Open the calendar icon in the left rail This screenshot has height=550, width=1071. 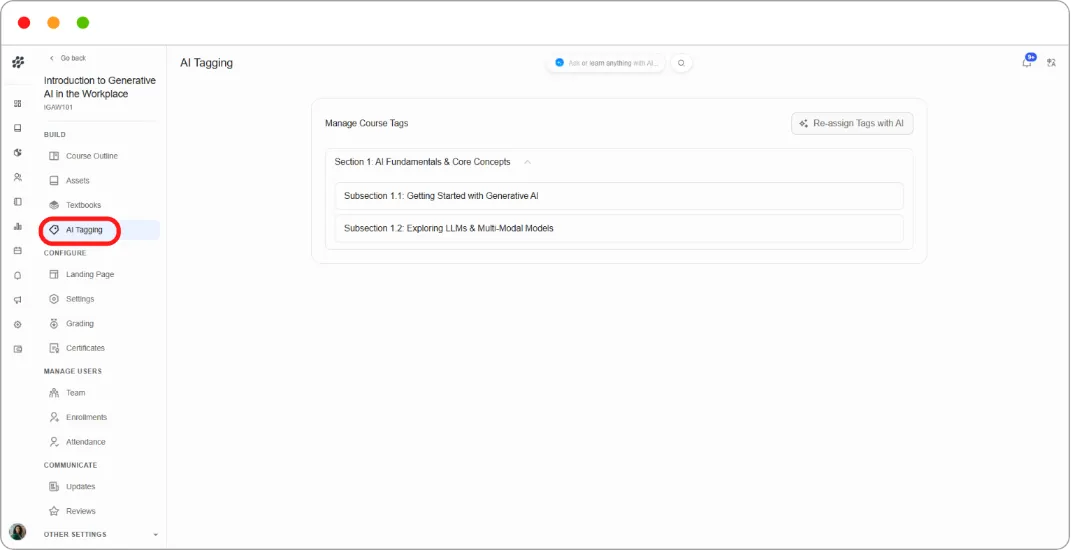(18, 251)
